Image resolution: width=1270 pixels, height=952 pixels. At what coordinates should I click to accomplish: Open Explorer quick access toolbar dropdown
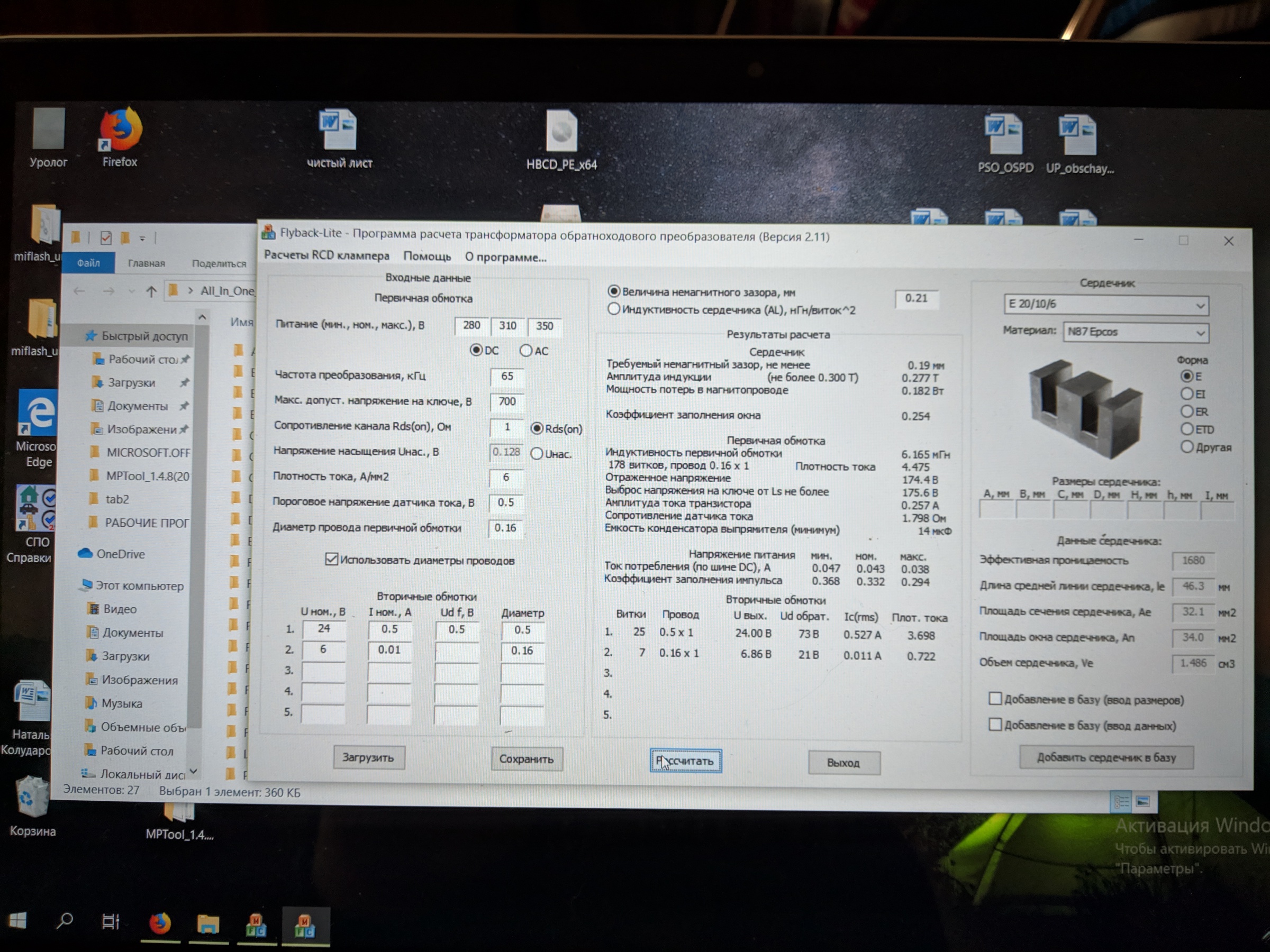142,238
